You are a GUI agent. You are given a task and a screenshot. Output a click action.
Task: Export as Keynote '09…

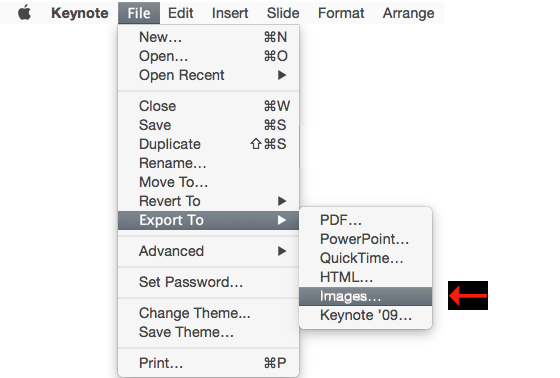coord(365,315)
